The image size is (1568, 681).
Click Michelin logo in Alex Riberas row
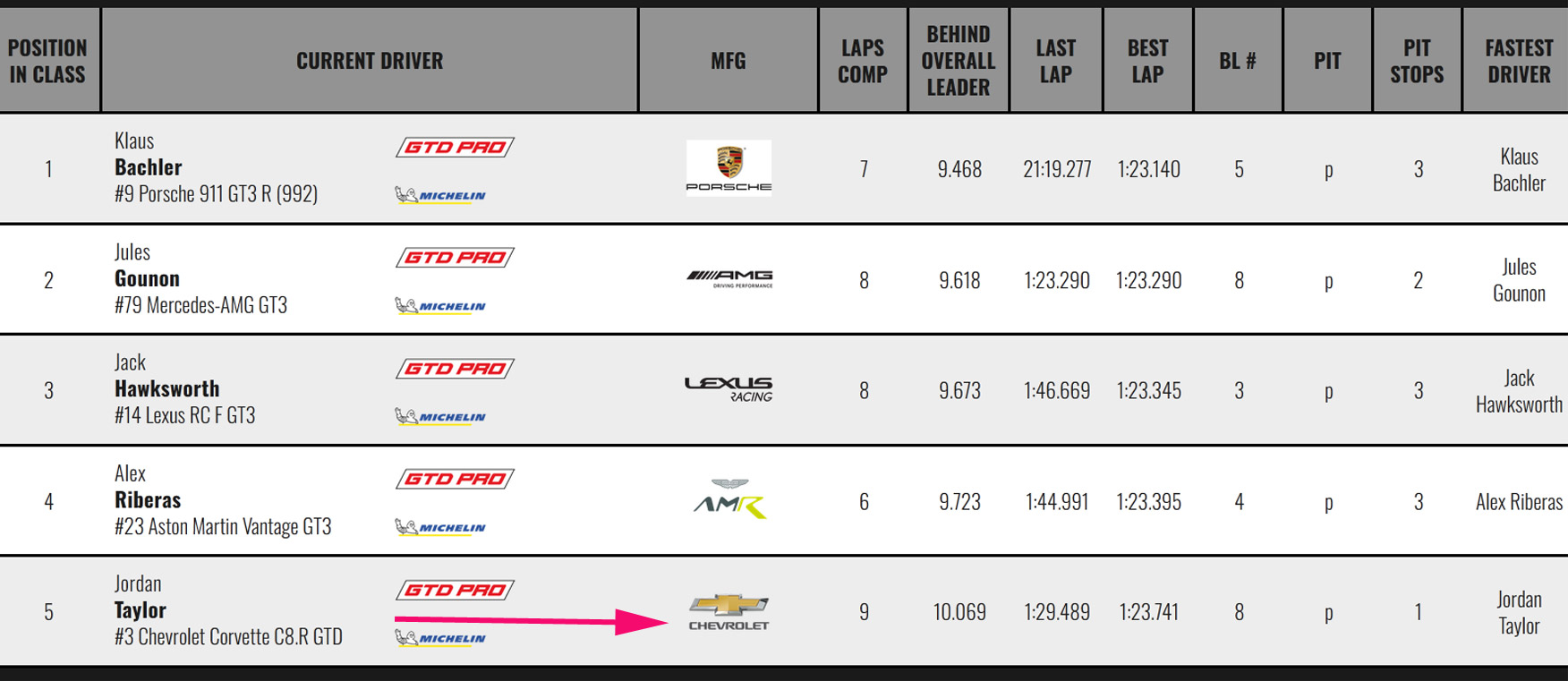(x=440, y=528)
